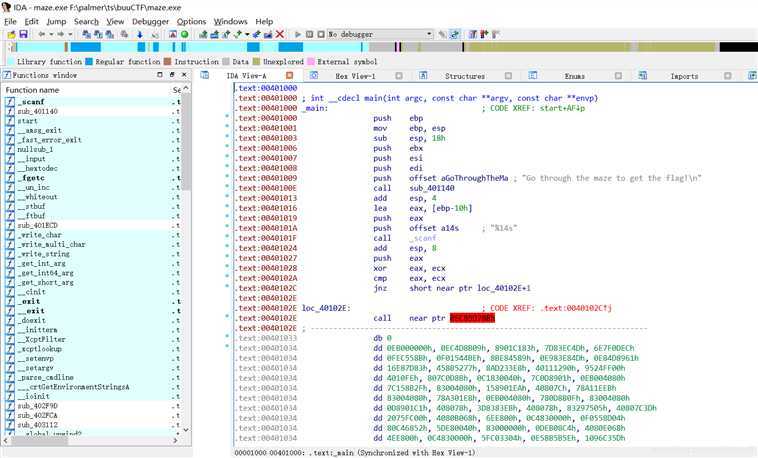The width and height of the screenshot is (758, 458).
Task: Open the View menu
Action: pyautogui.click(x=115, y=22)
